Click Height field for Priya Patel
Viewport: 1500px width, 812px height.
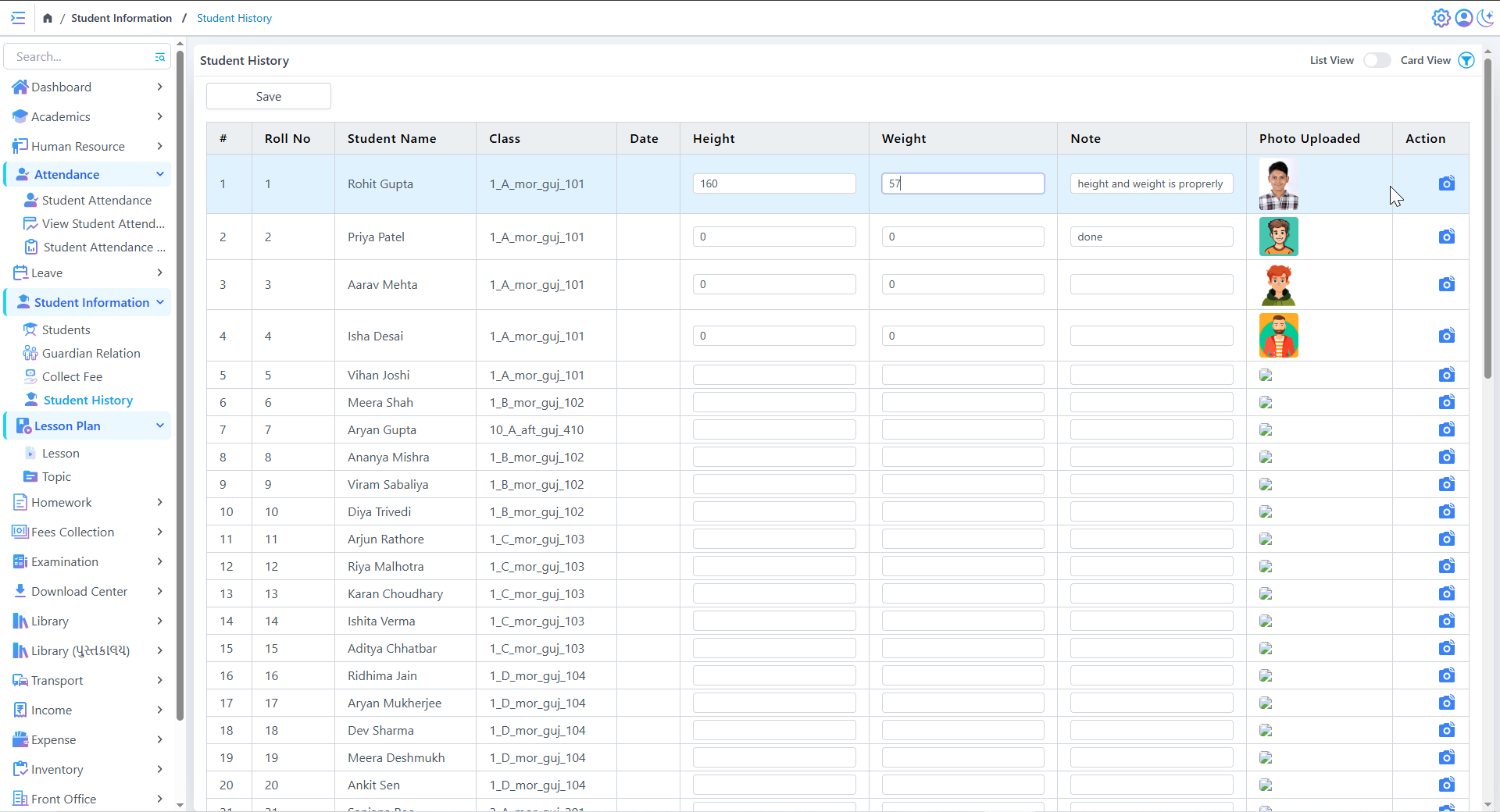(773, 237)
